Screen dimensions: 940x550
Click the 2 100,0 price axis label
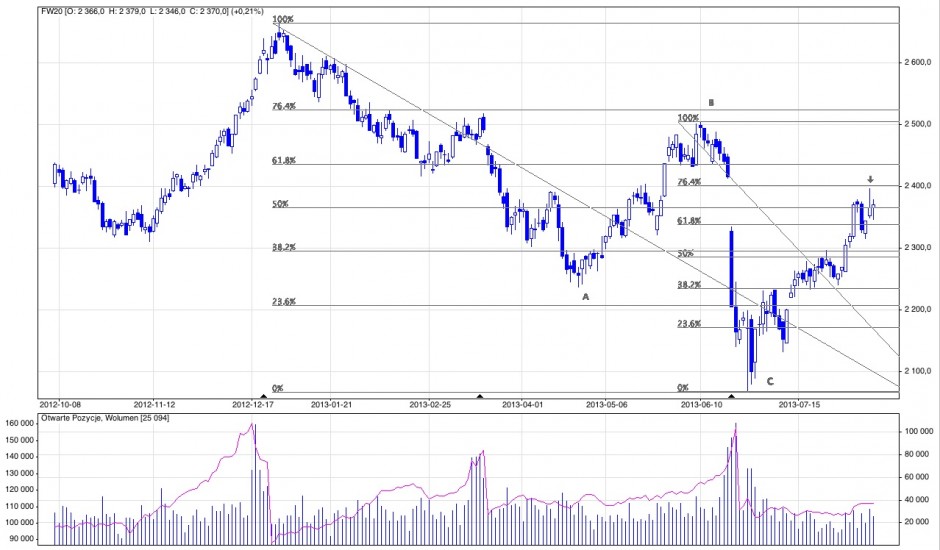(x=916, y=371)
